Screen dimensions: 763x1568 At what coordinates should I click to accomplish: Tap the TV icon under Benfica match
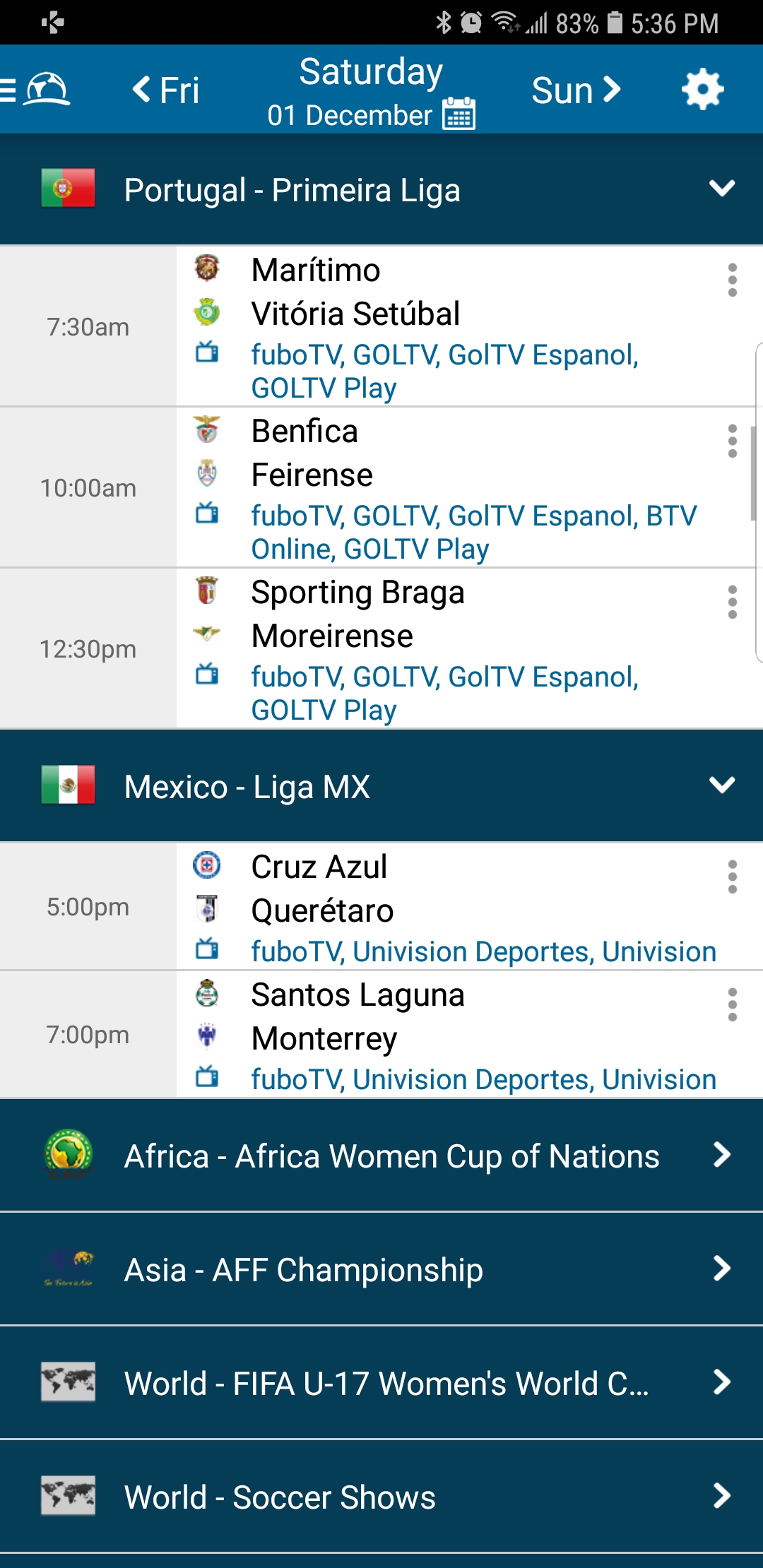point(207,513)
